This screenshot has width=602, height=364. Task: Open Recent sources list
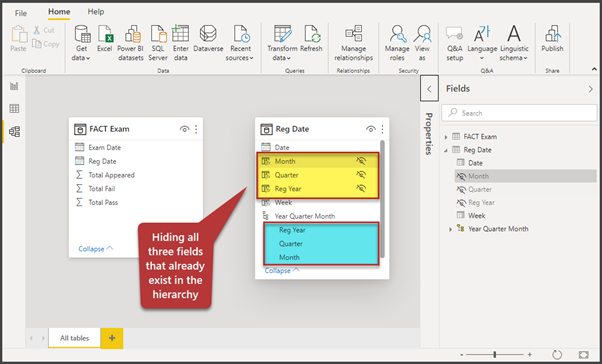tap(240, 43)
